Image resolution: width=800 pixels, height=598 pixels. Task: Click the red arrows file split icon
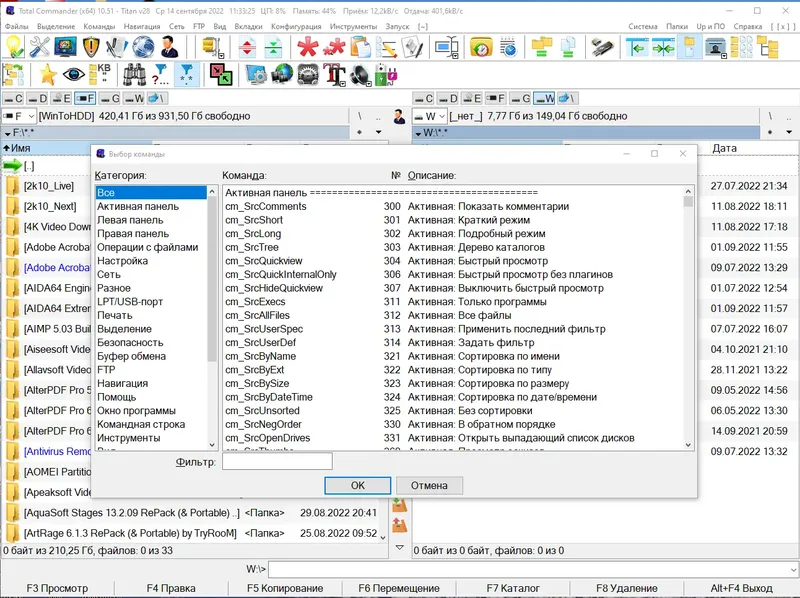coord(247,48)
